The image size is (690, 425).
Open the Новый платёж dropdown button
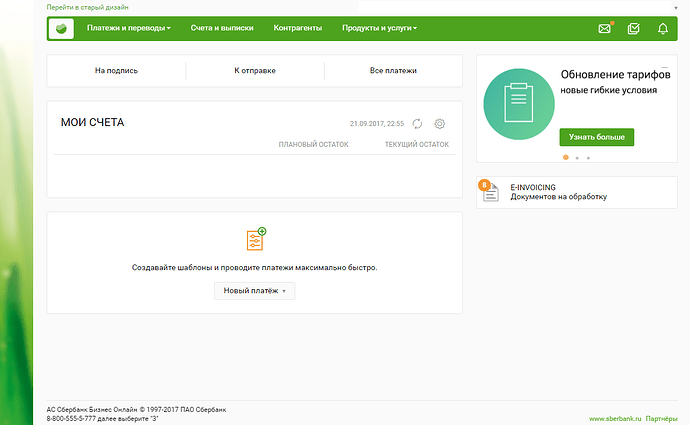pos(254,291)
